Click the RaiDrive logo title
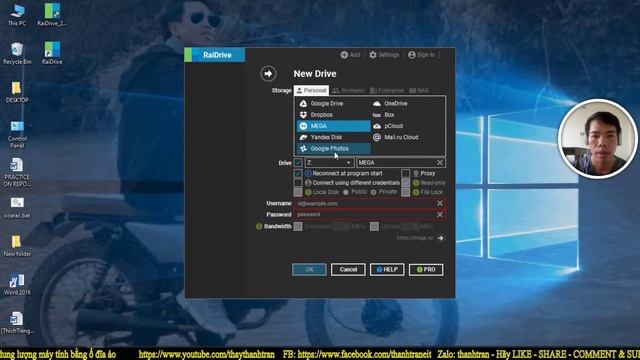The height and width of the screenshot is (360, 640). [x=215, y=55]
